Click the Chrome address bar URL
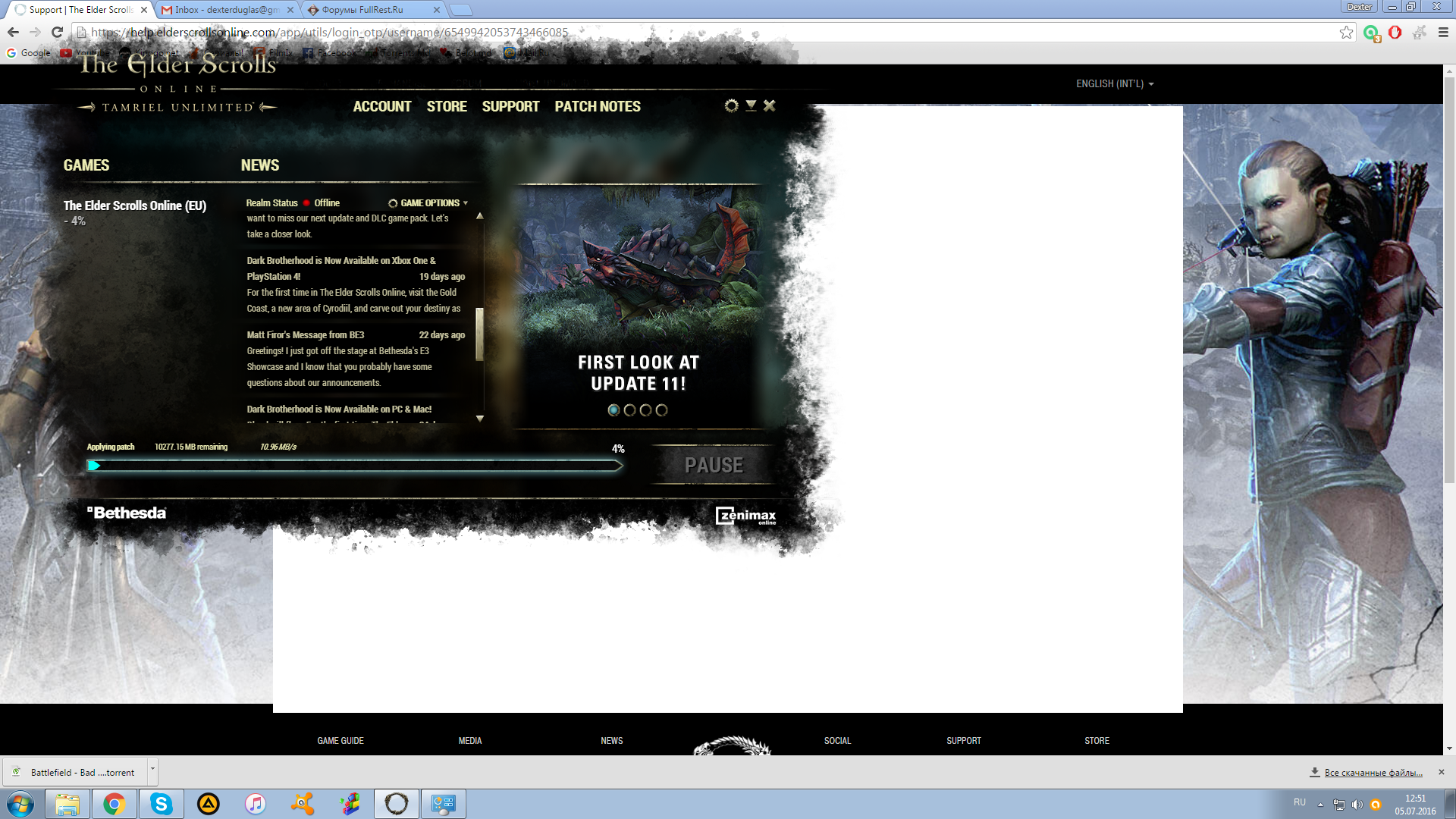This screenshot has width=1456, height=819. click(x=329, y=32)
